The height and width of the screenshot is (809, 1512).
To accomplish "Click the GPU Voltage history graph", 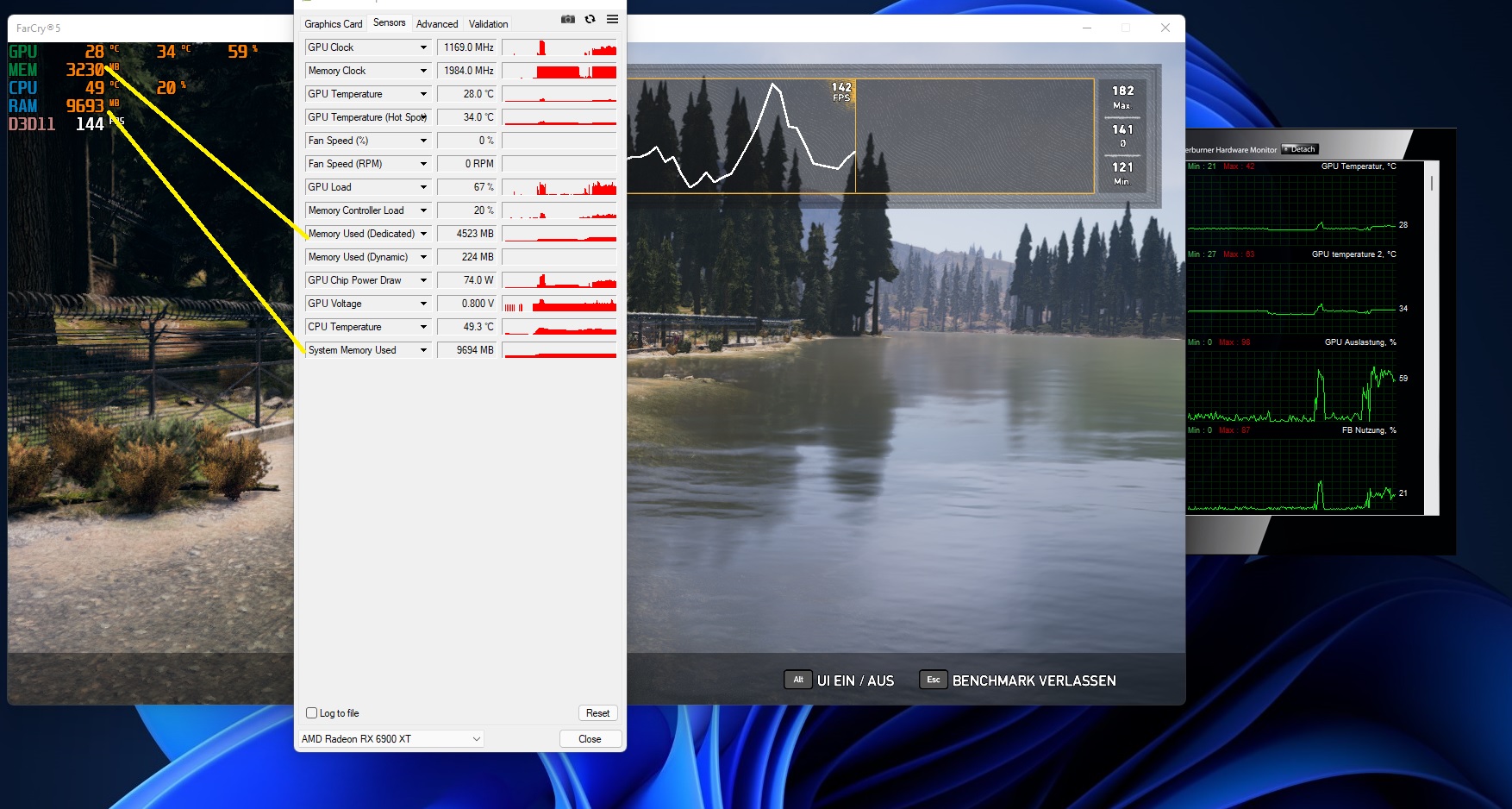I will pos(559,304).
